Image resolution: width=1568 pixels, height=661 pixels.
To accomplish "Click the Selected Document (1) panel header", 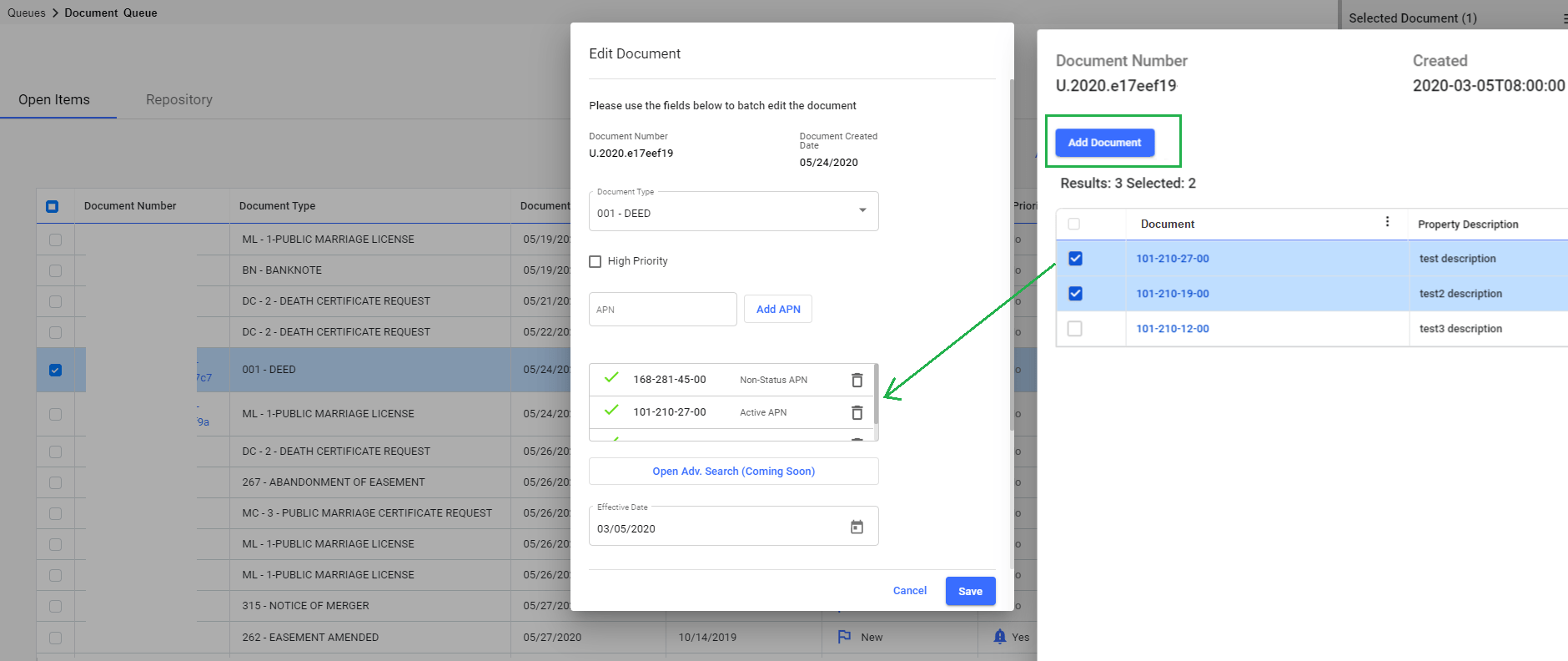I will 1413,18.
